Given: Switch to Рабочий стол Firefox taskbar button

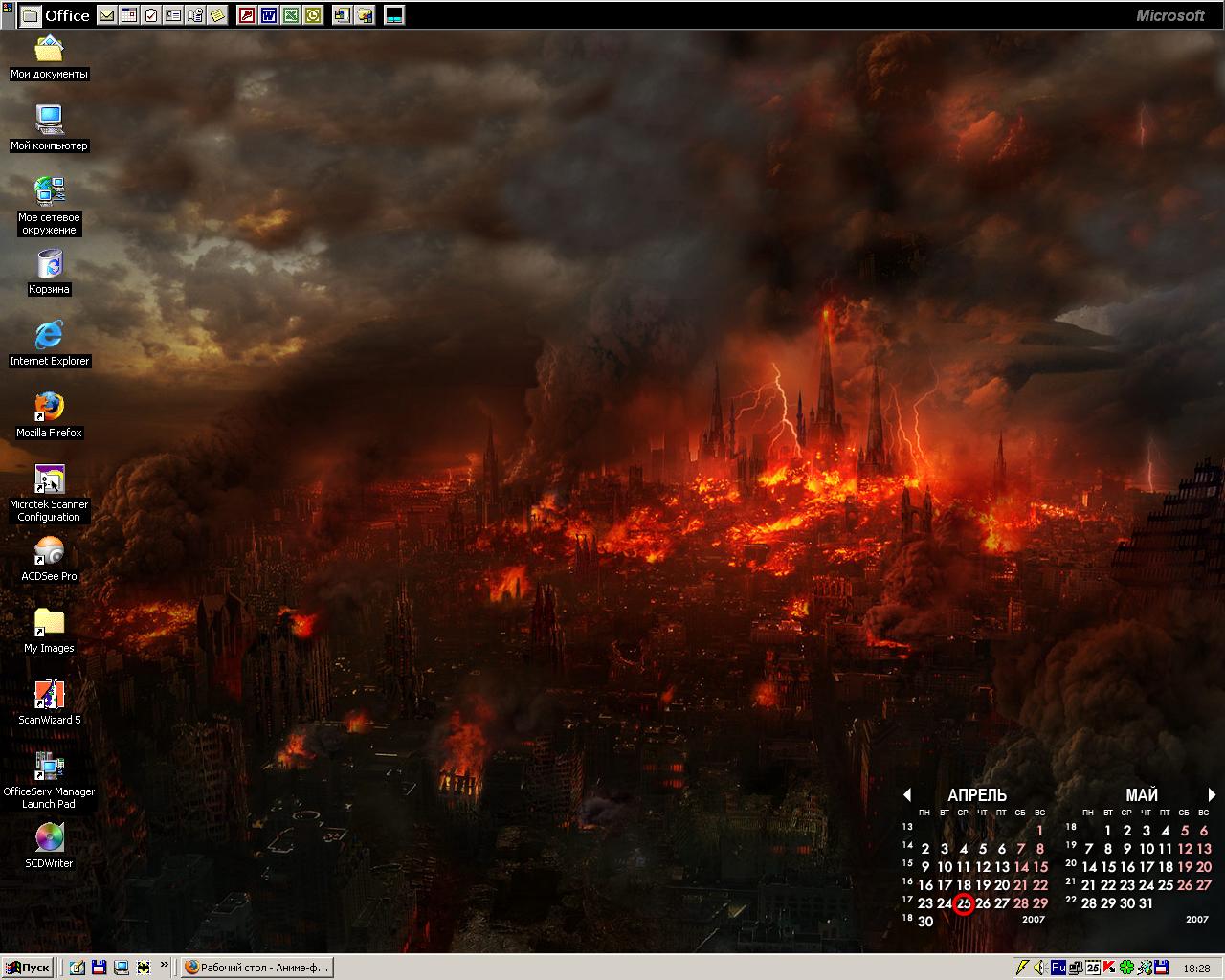Looking at the screenshot, I should pos(256,968).
